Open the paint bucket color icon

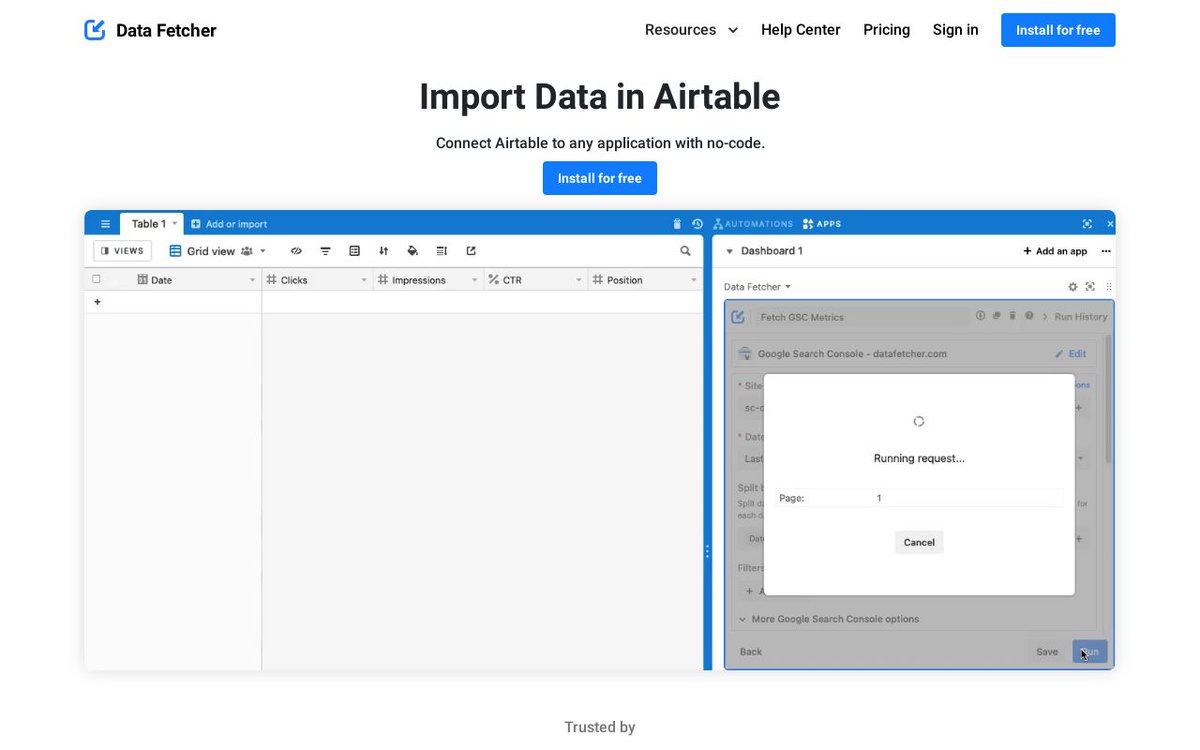click(412, 251)
